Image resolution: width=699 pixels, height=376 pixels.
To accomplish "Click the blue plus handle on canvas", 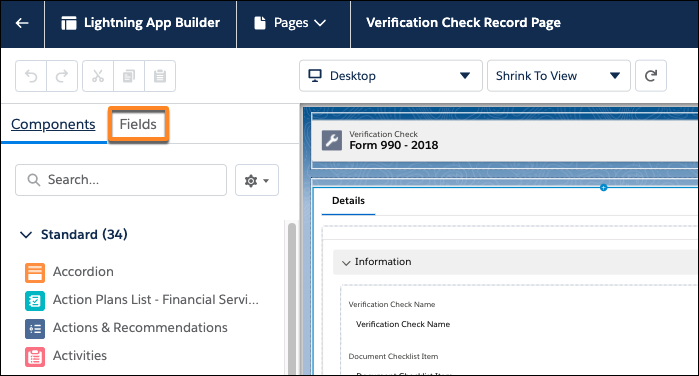I will click(604, 188).
